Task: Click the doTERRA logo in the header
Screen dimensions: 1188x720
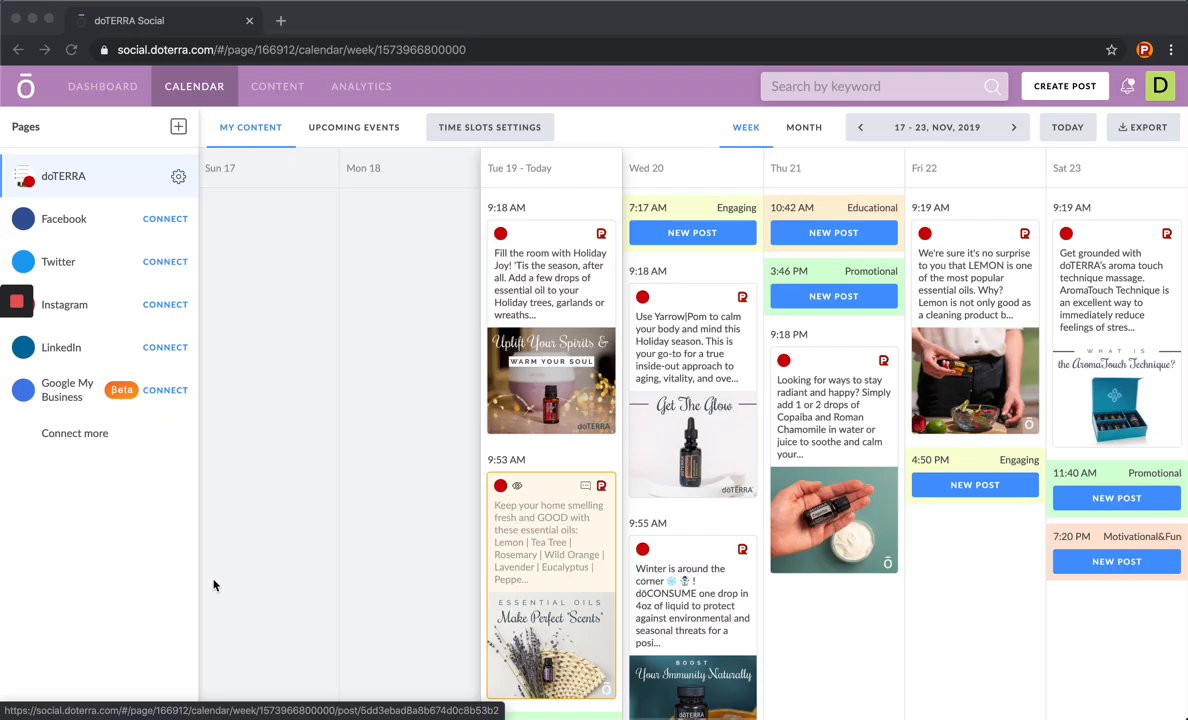Action: 26,86
